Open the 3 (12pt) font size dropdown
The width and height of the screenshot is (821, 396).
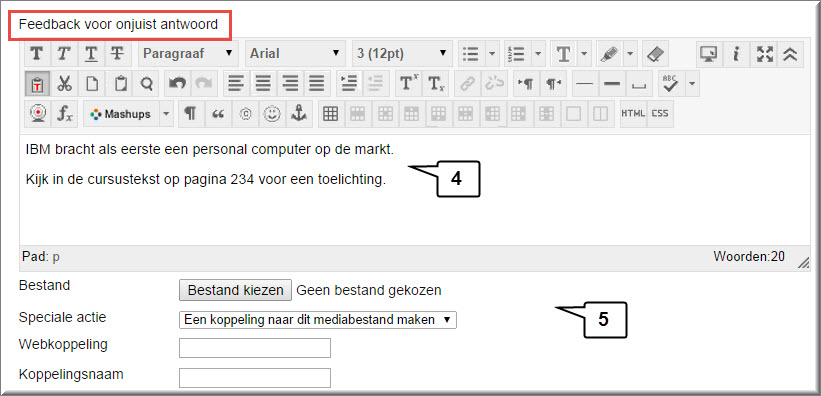click(402, 53)
